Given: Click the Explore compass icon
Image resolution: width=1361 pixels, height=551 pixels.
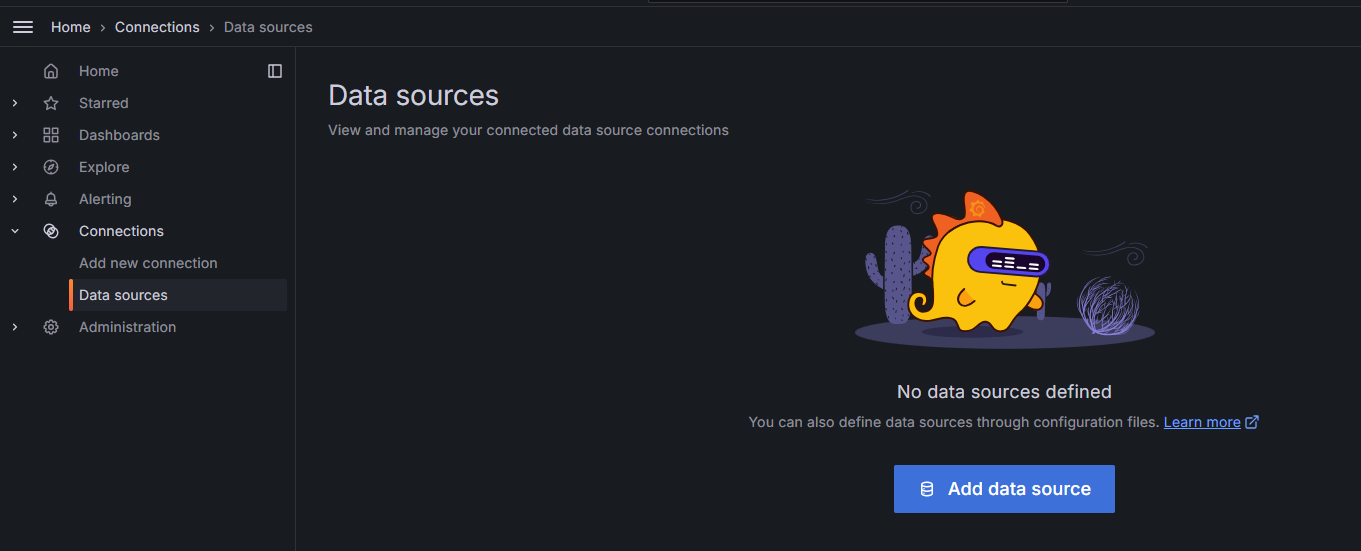Looking at the screenshot, I should tap(51, 167).
